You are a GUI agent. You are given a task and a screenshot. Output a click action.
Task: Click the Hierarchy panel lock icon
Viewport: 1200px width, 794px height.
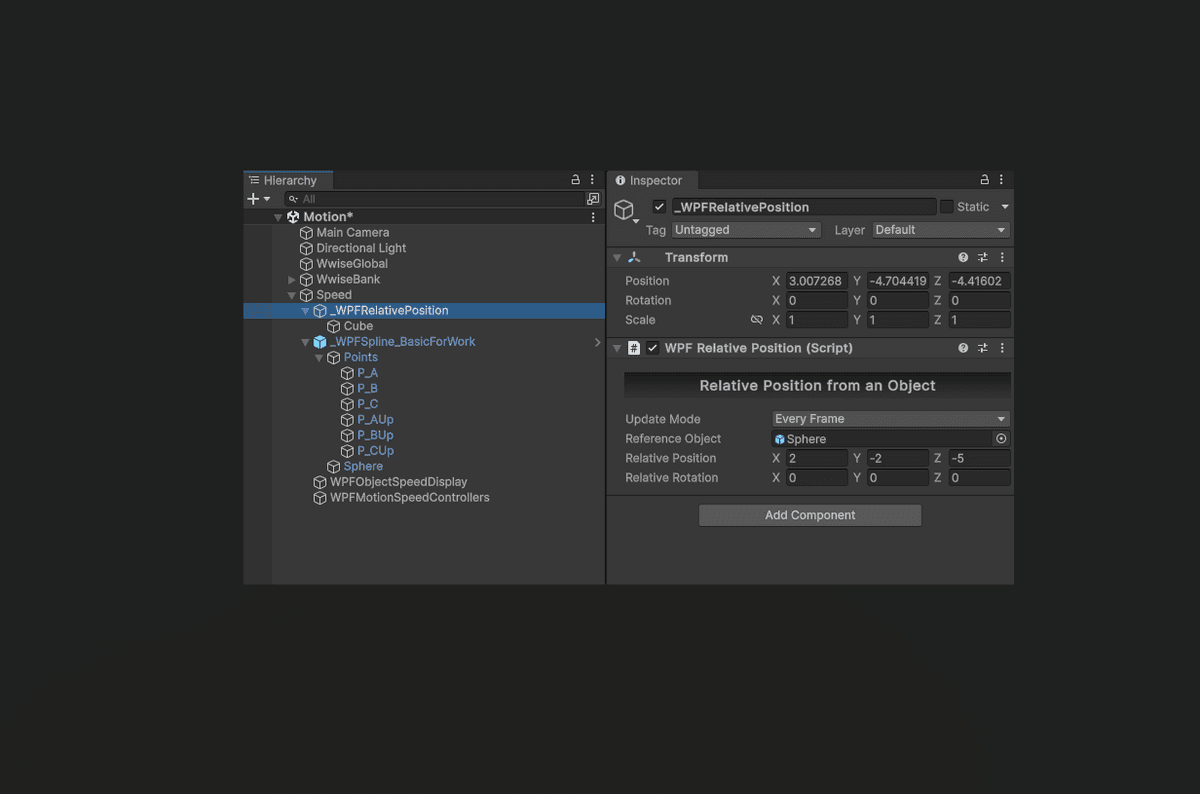click(x=575, y=180)
